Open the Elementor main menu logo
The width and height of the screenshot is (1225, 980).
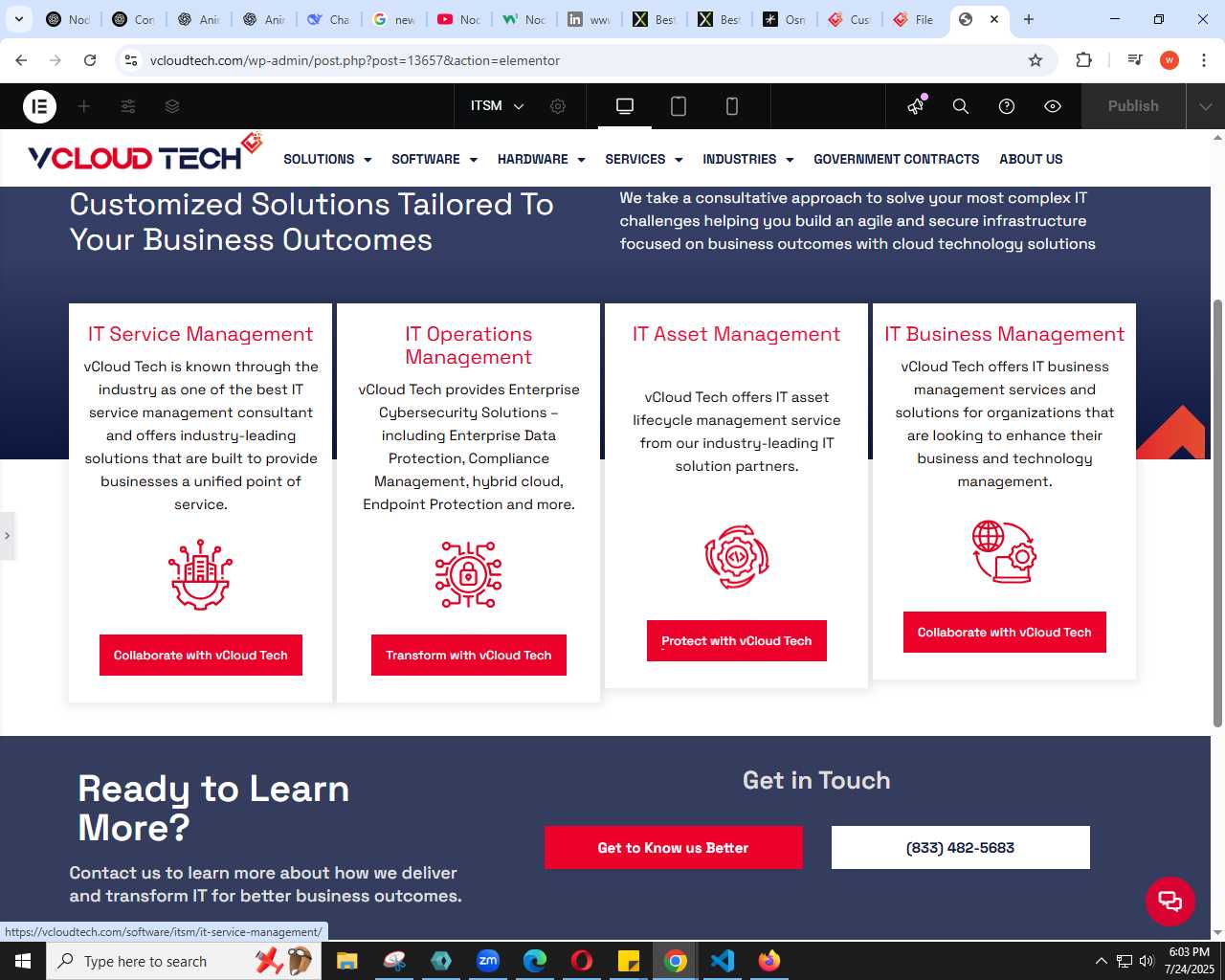pos(39,106)
